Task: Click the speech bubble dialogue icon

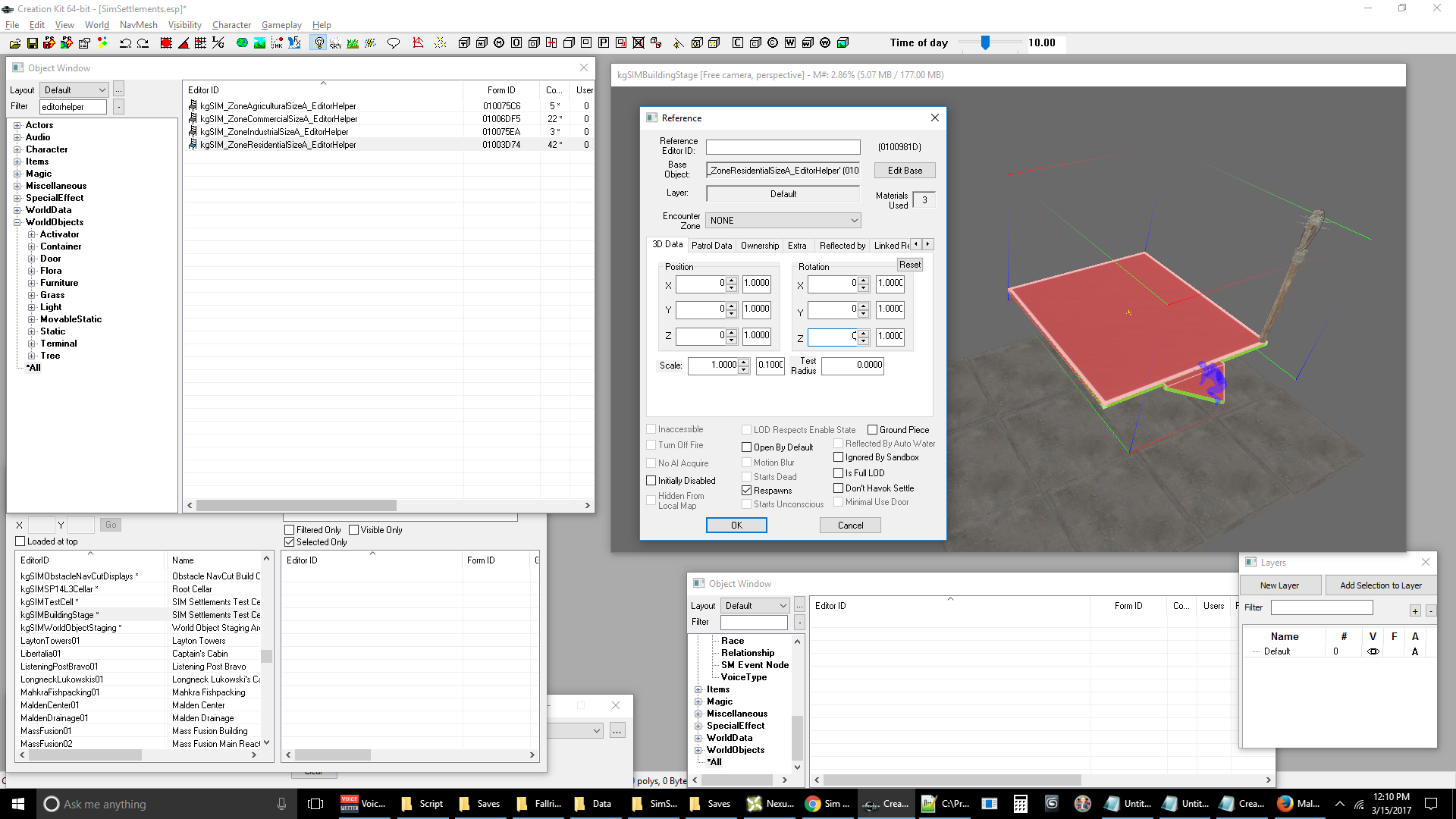Action: click(x=394, y=43)
